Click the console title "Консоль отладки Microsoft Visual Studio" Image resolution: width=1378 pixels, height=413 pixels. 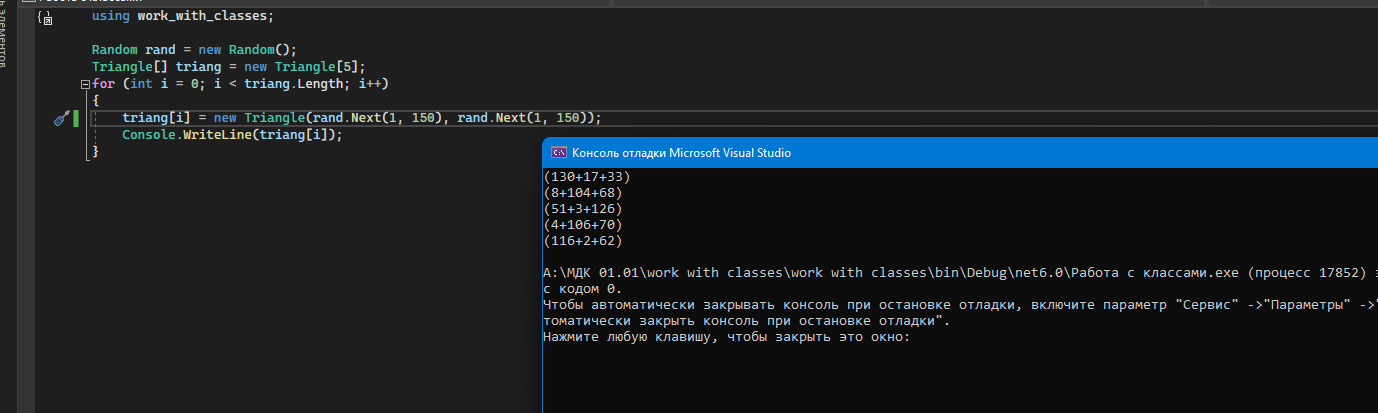[x=681, y=153]
